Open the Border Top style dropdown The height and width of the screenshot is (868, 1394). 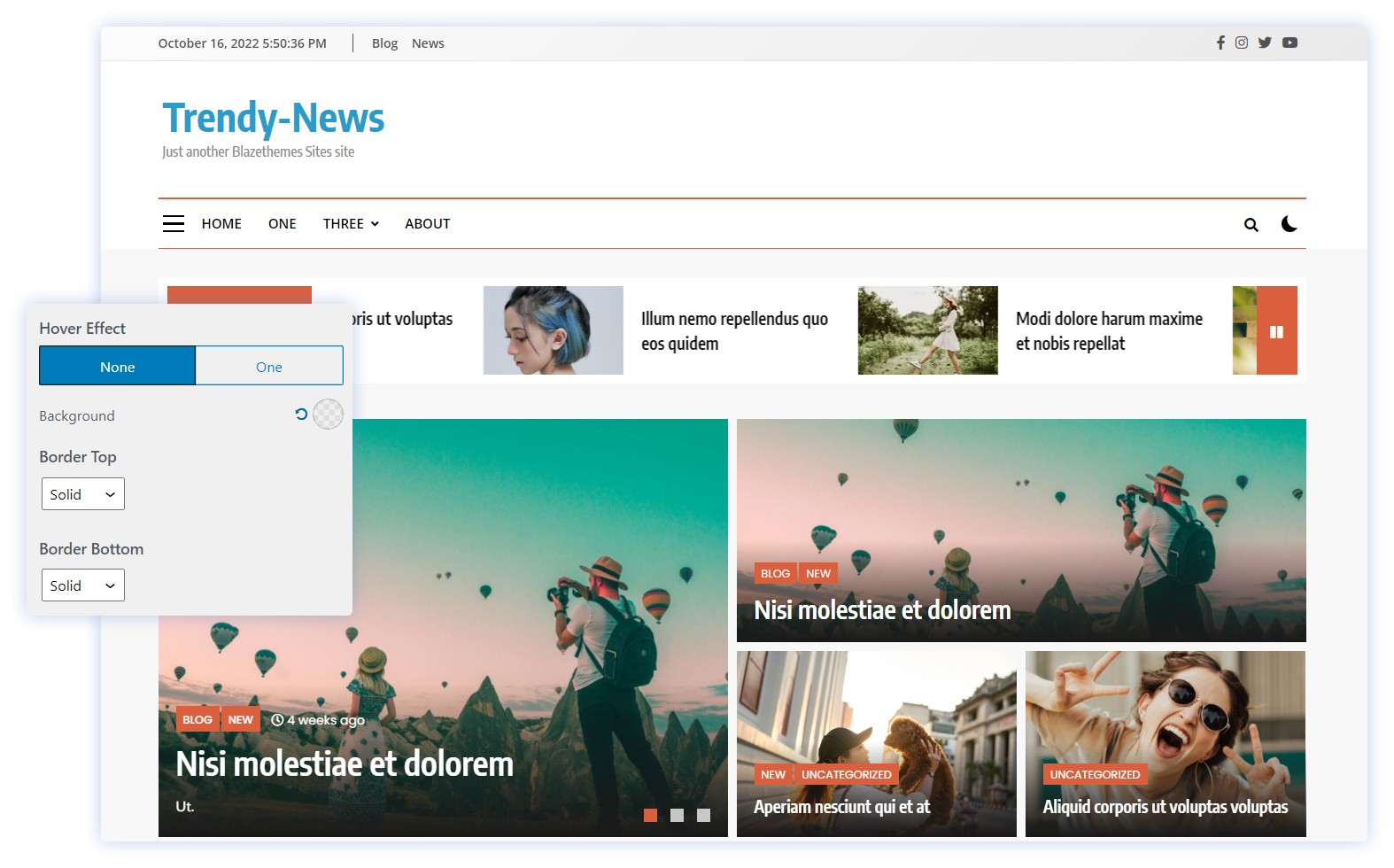pyautogui.click(x=83, y=494)
